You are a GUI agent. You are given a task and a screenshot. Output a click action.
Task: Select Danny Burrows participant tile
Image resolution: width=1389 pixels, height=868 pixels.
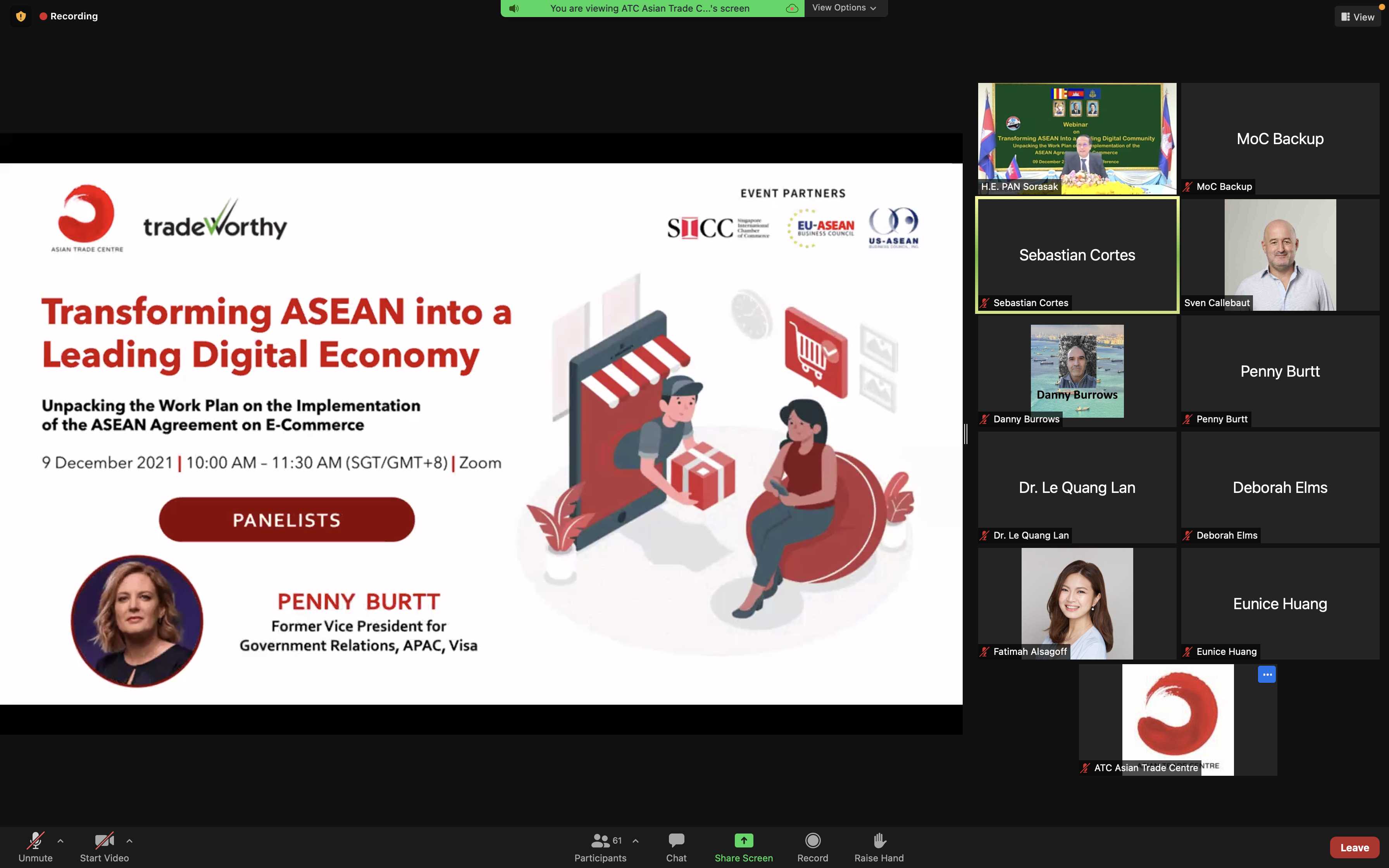pyautogui.click(x=1077, y=371)
